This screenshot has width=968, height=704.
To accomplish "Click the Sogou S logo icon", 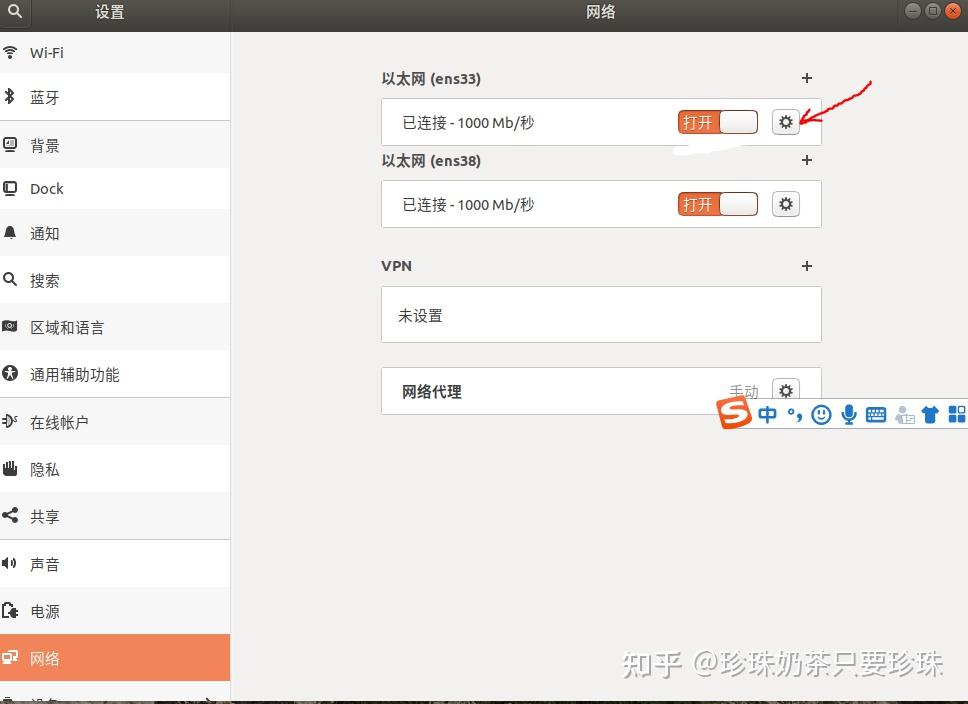I will [733, 413].
